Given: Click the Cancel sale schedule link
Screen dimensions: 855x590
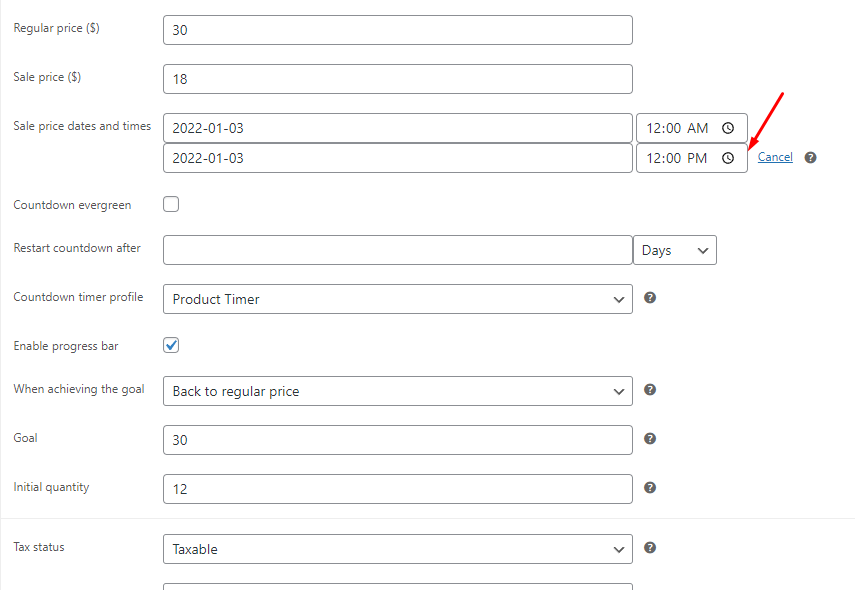Looking at the screenshot, I should click(x=775, y=157).
